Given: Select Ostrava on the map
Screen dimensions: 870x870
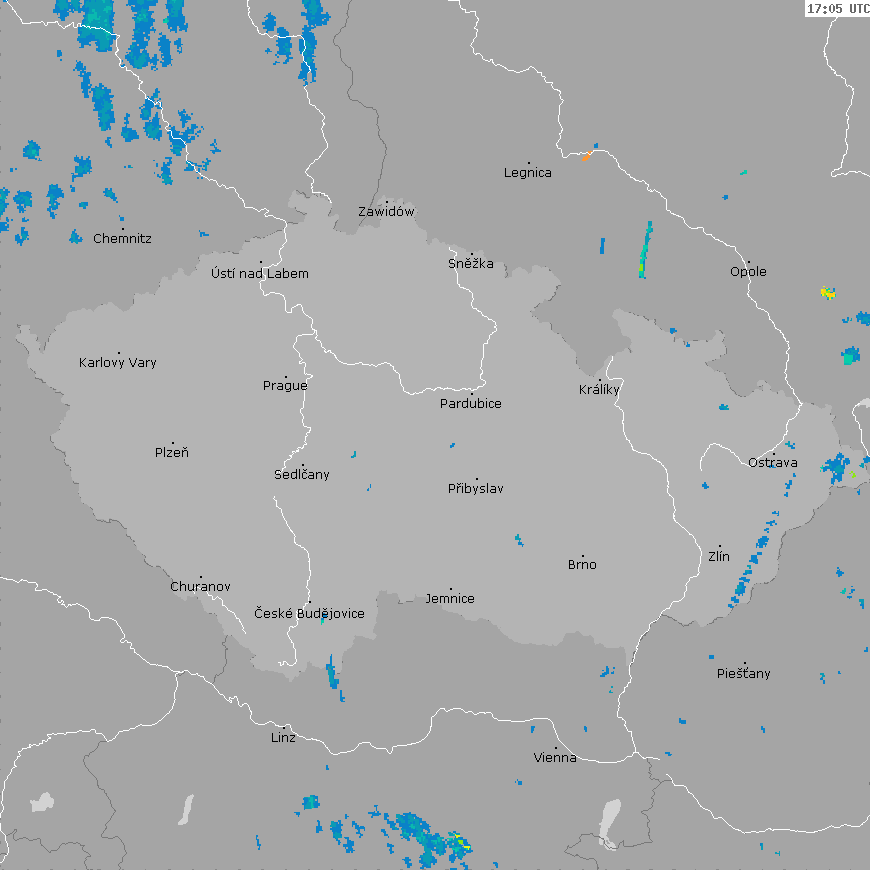Looking at the screenshot, I should 773,463.
